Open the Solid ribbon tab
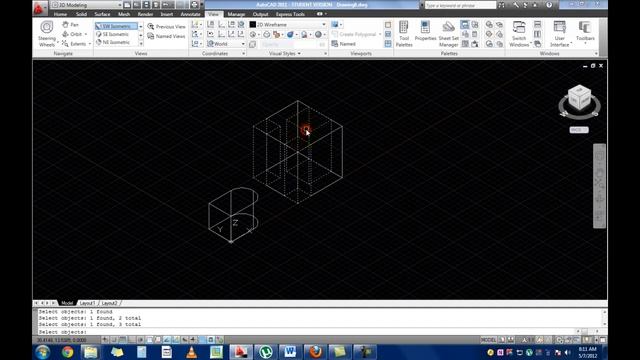The image size is (640, 360). (x=81, y=14)
